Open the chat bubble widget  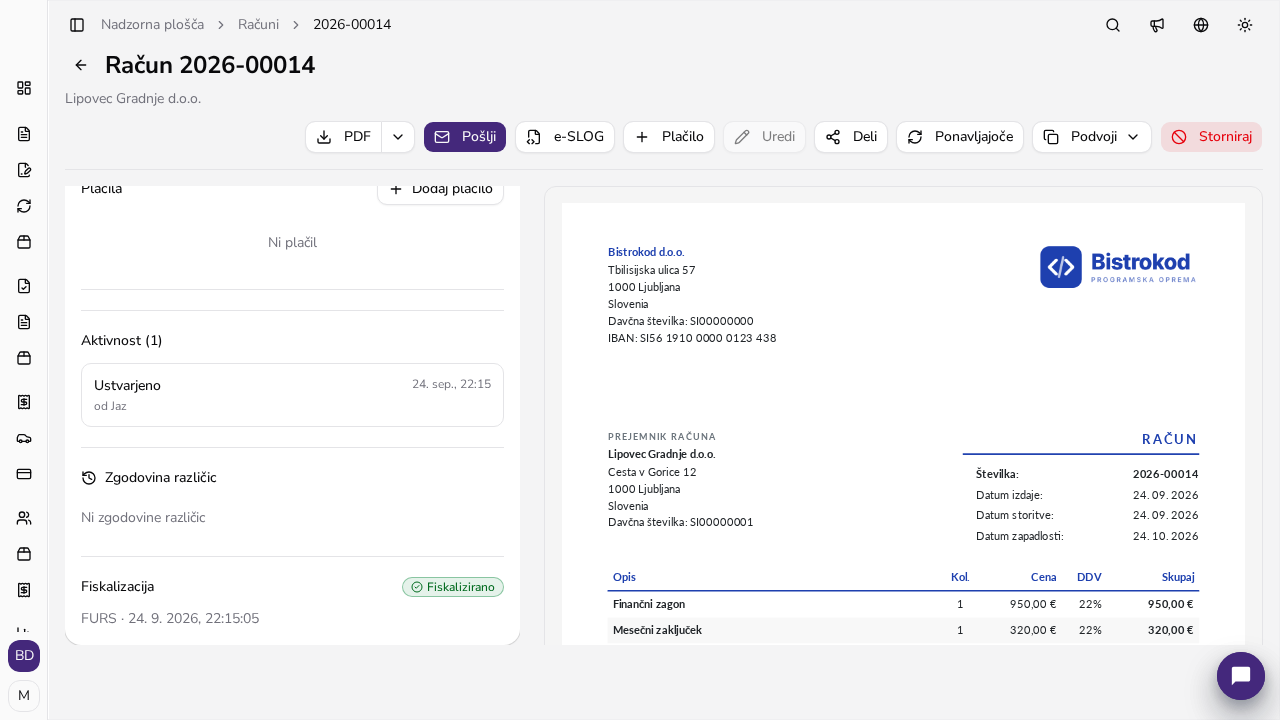coord(1241,676)
